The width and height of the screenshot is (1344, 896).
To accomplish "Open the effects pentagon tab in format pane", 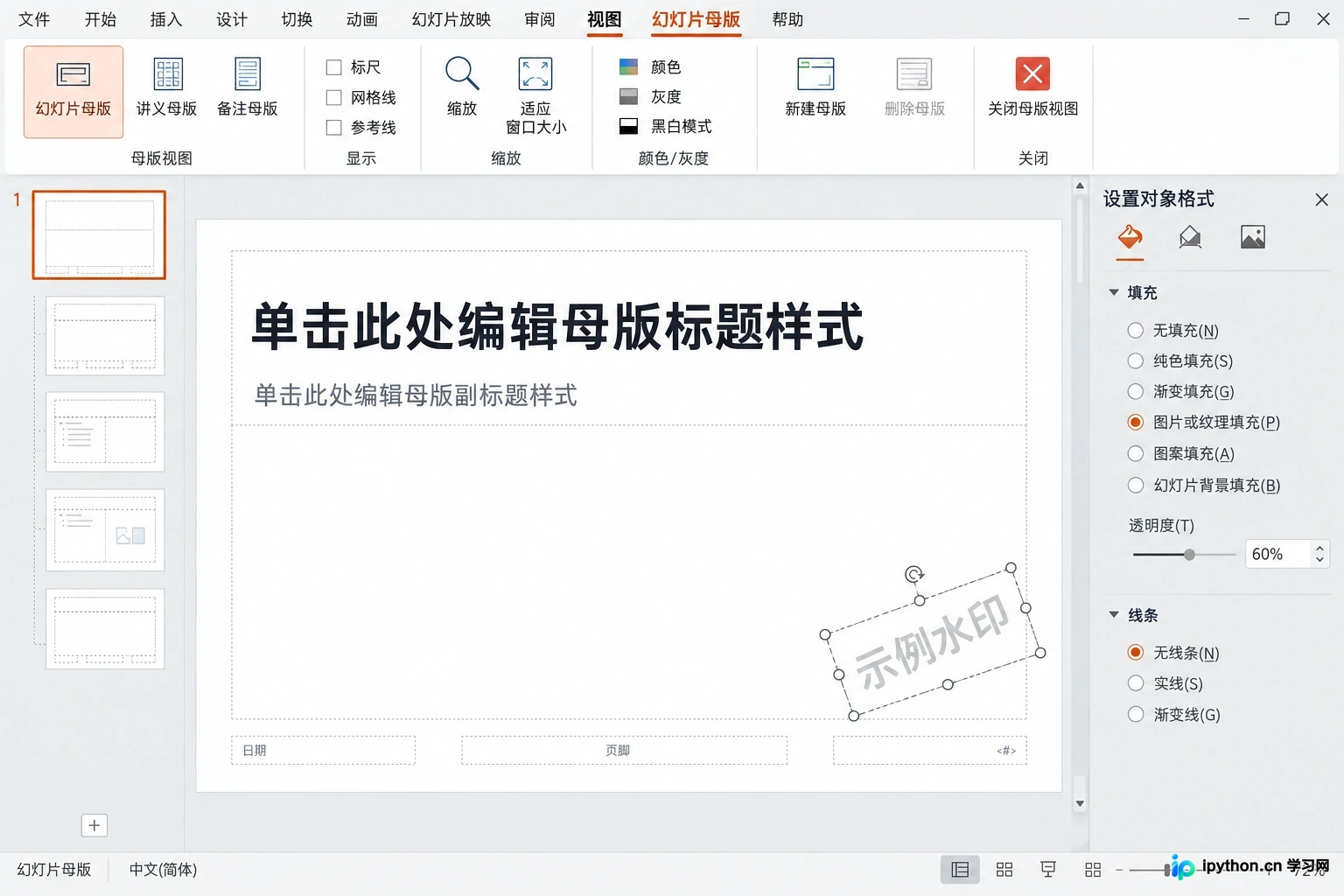I will [1190, 237].
